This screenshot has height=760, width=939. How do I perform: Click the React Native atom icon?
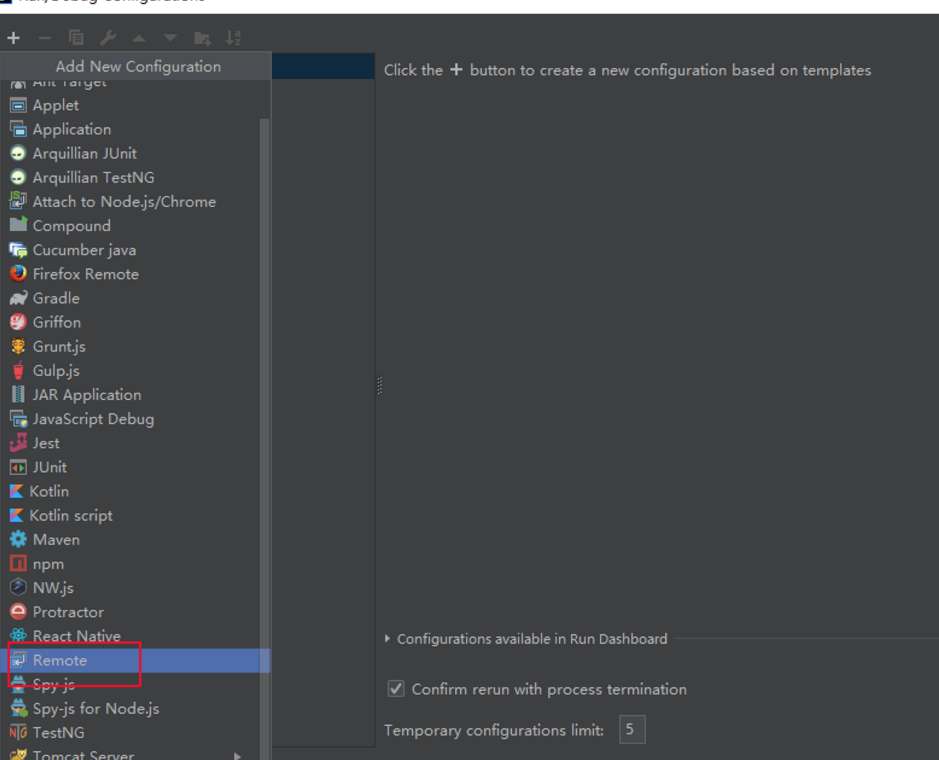(x=19, y=635)
